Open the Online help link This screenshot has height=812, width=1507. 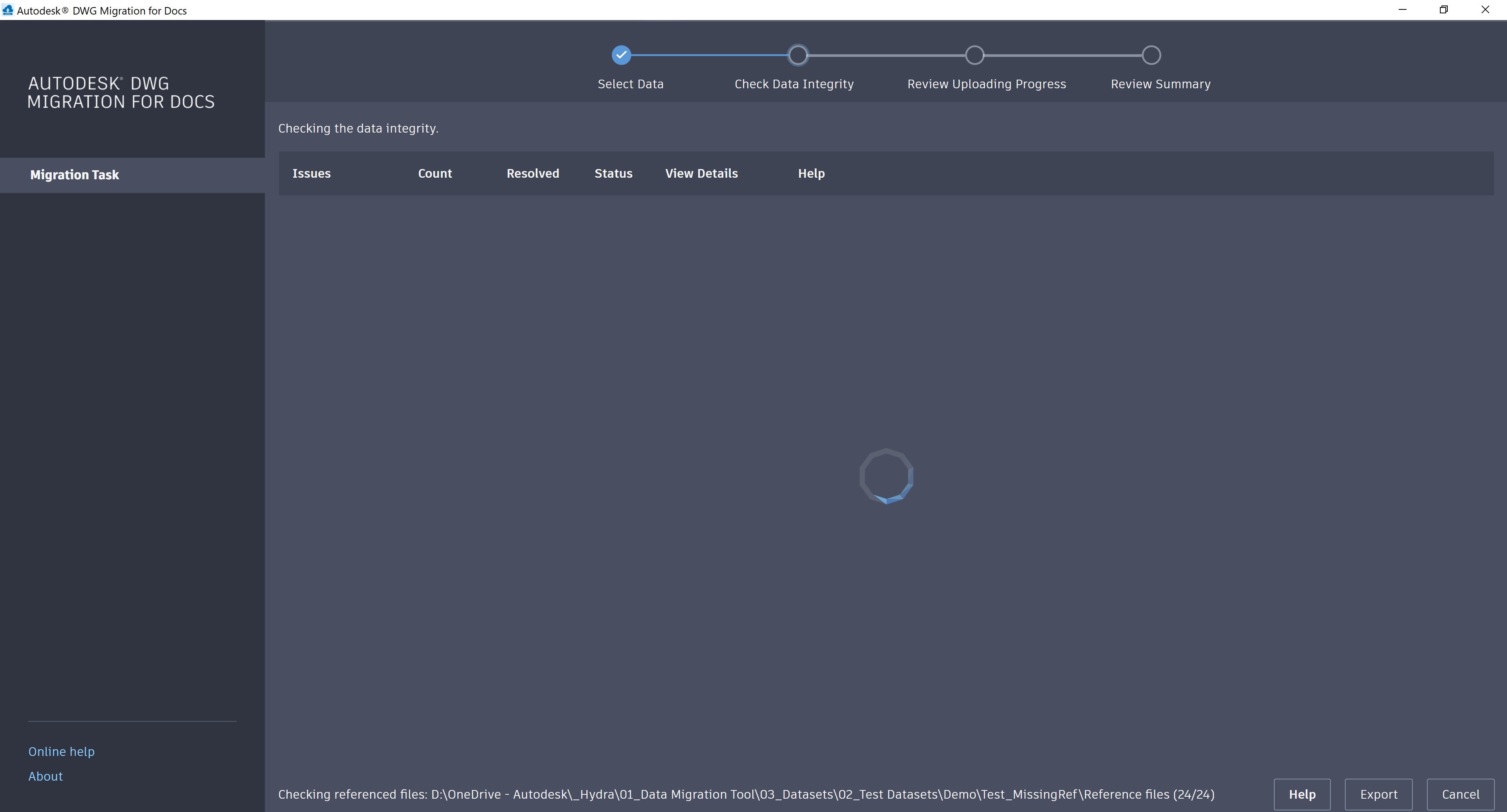62,751
